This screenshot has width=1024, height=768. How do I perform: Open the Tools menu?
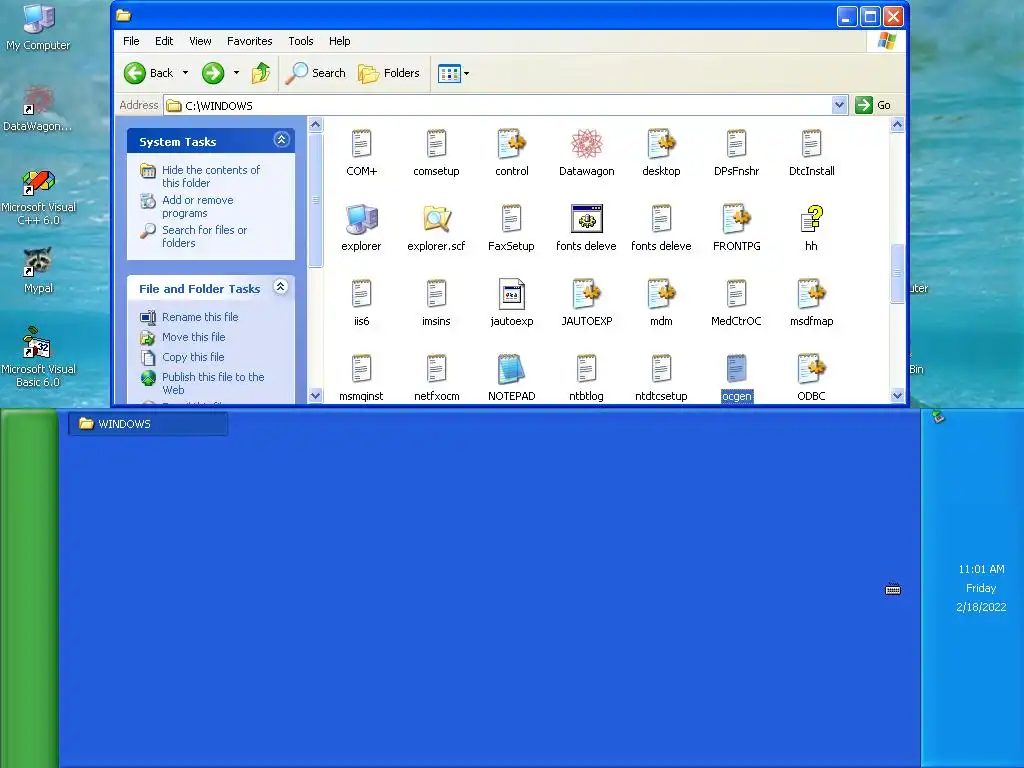301,41
